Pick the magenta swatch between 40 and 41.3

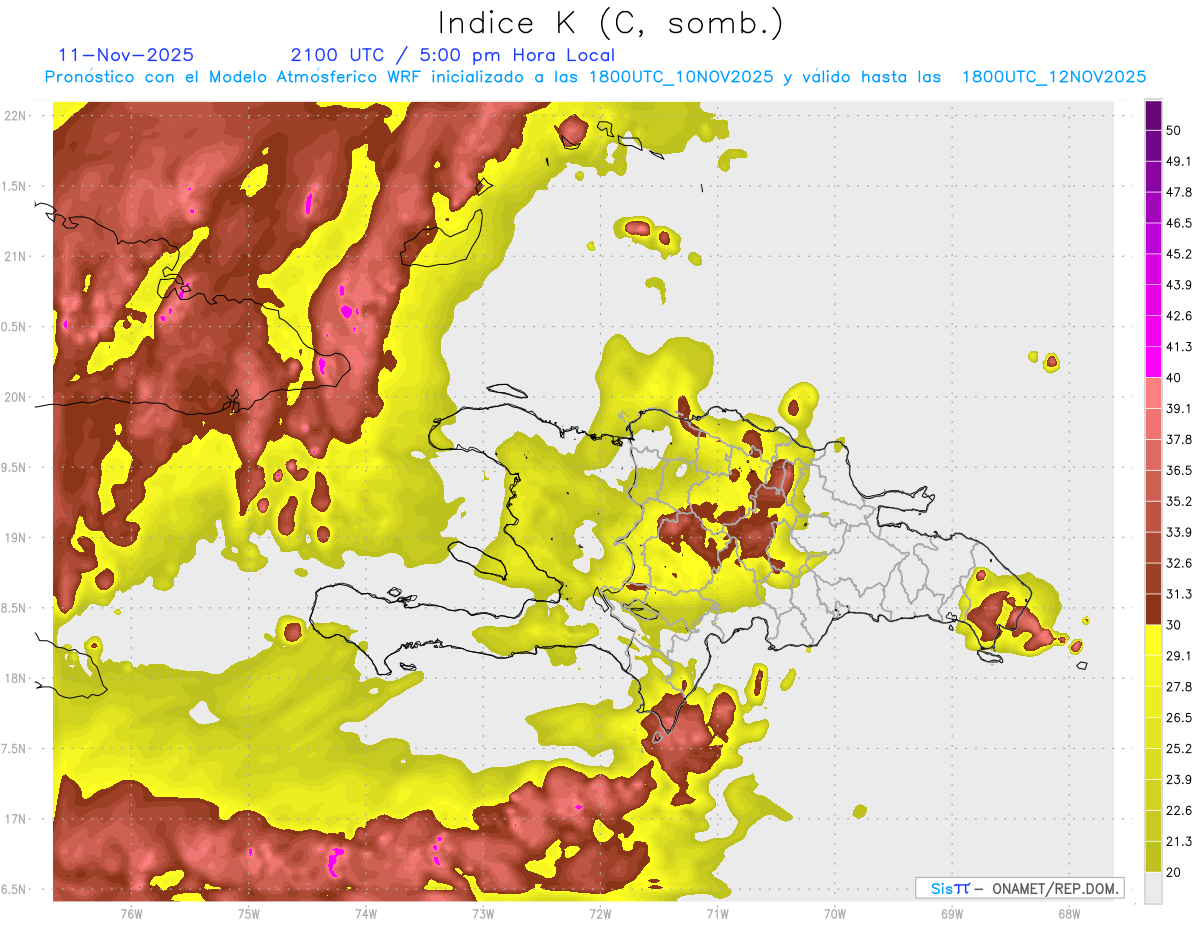coord(1154,362)
